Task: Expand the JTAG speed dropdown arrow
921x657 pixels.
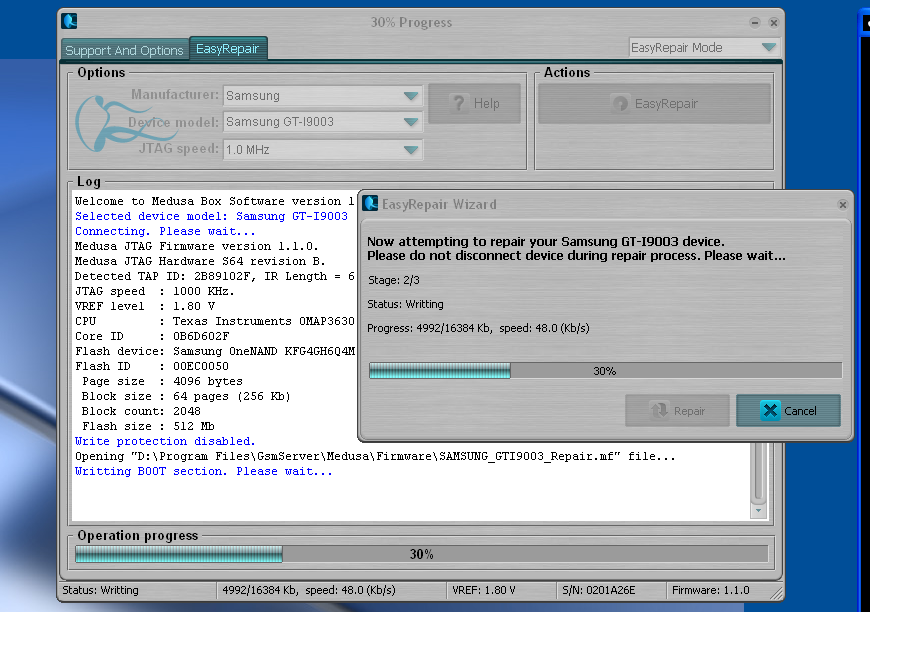Action: click(x=411, y=149)
